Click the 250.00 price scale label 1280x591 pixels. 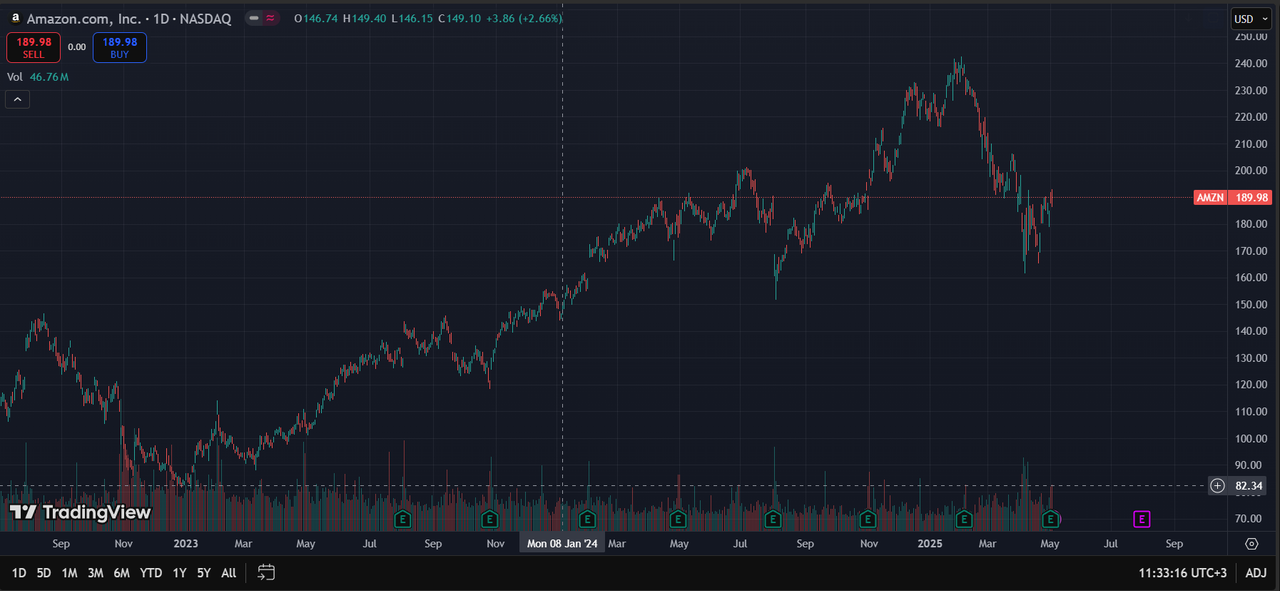[1250, 36]
